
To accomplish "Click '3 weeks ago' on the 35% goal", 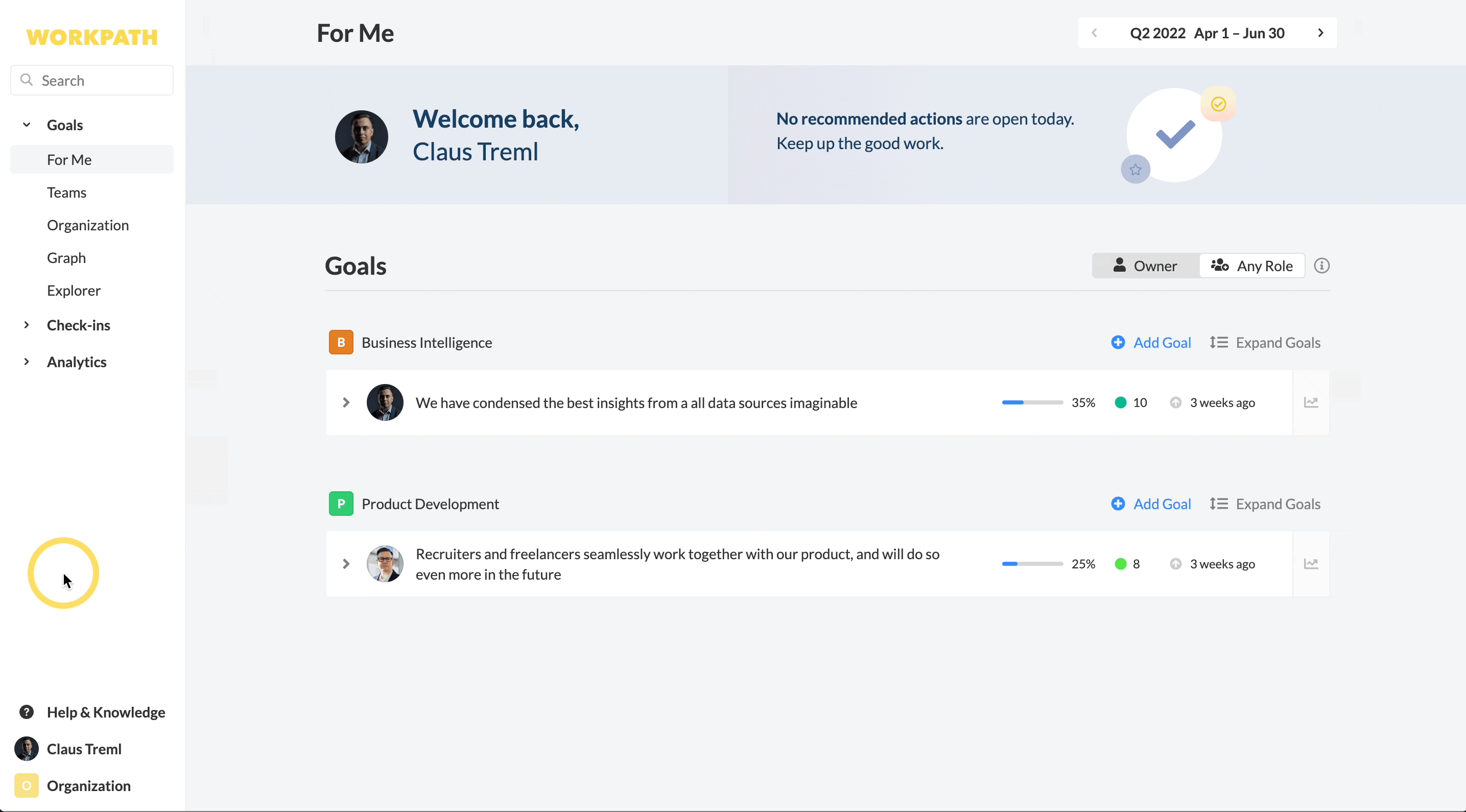I will tap(1222, 402).
